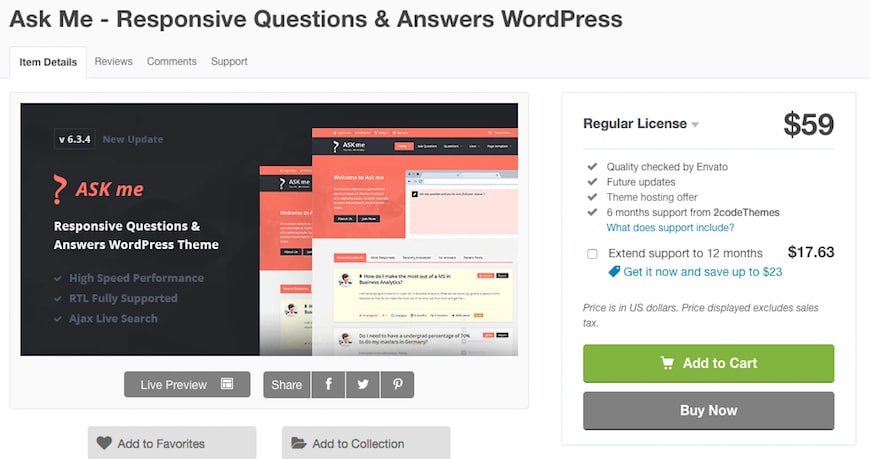Click the layout icon on Live Preview button
The height and width of the screenshot is (459, 870).
tap(227, 384)
